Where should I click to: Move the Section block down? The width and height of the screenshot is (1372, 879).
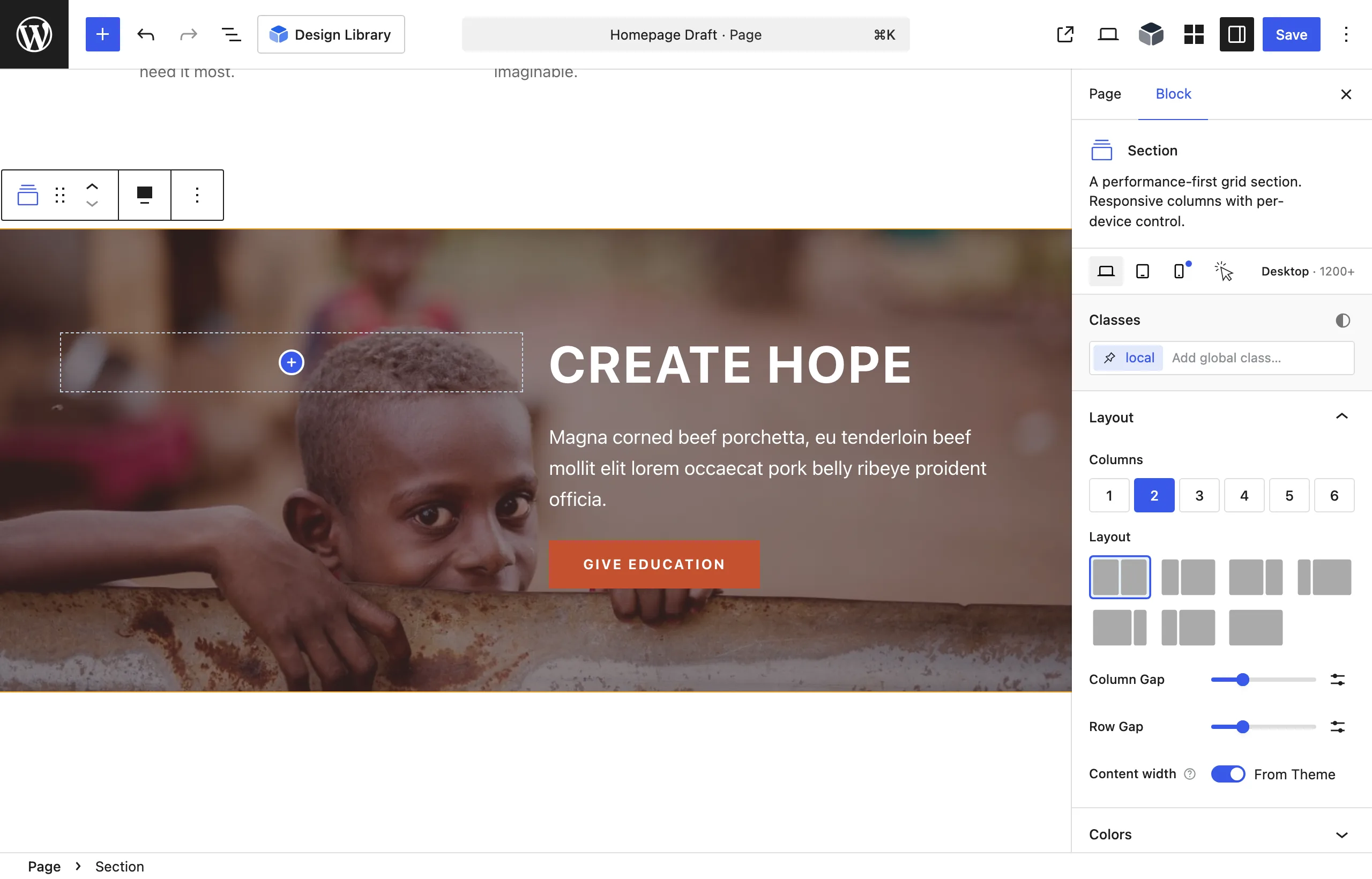92,204
